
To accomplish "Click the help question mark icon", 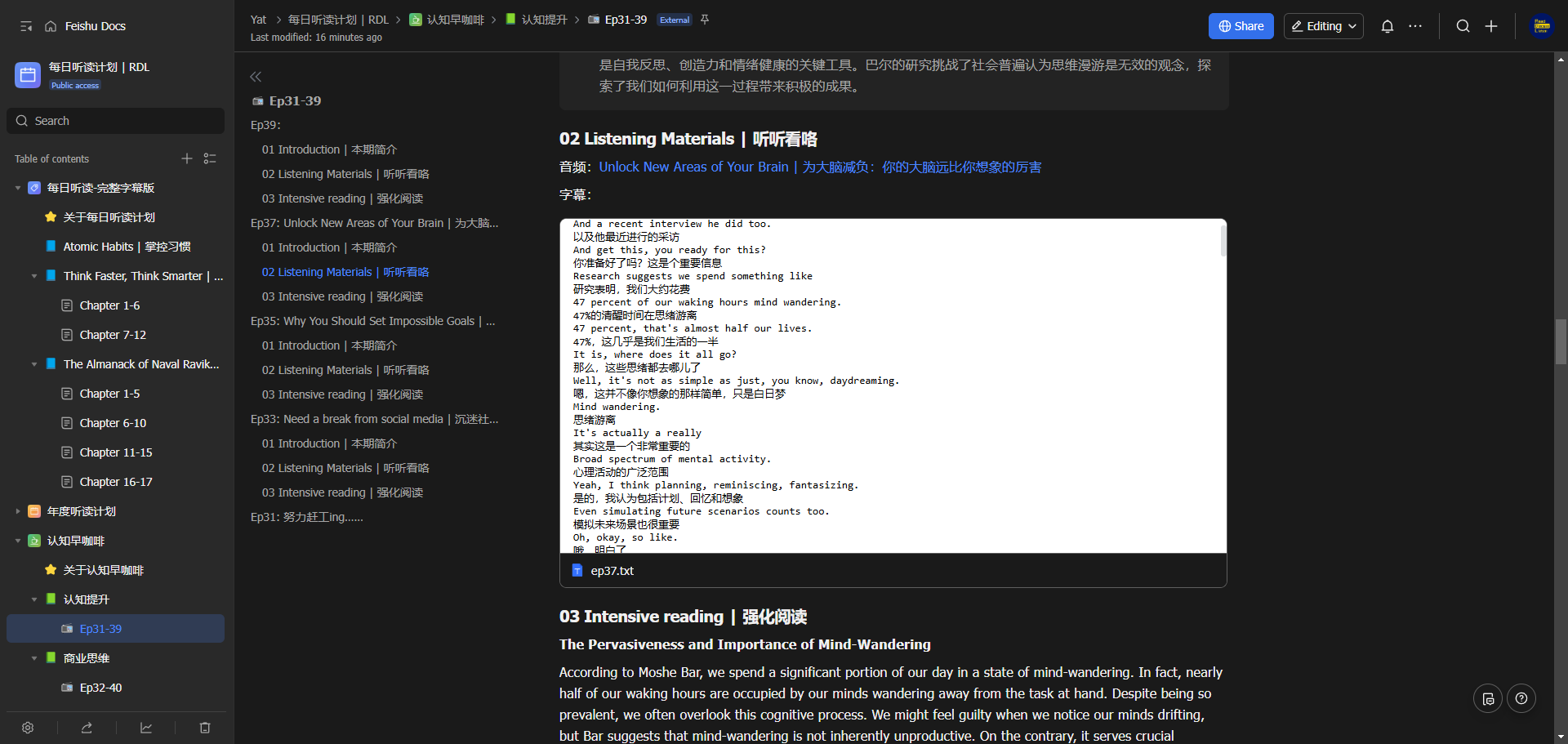I will pos(1521,698).
